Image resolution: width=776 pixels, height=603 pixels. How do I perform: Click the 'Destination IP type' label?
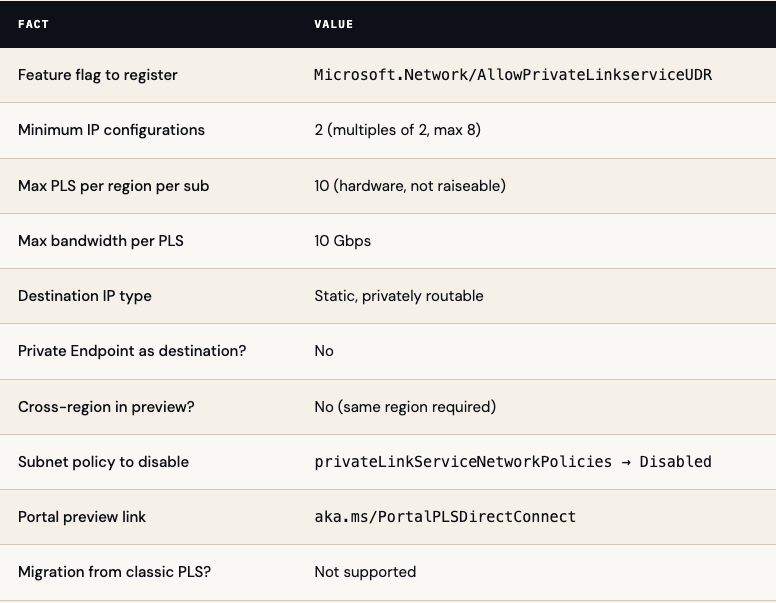click(x=85, y=296)
